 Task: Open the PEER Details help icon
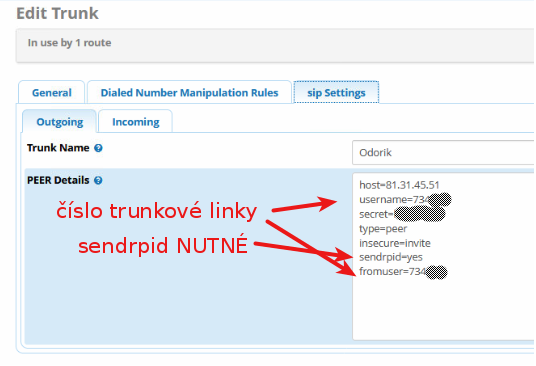[98, 180]
